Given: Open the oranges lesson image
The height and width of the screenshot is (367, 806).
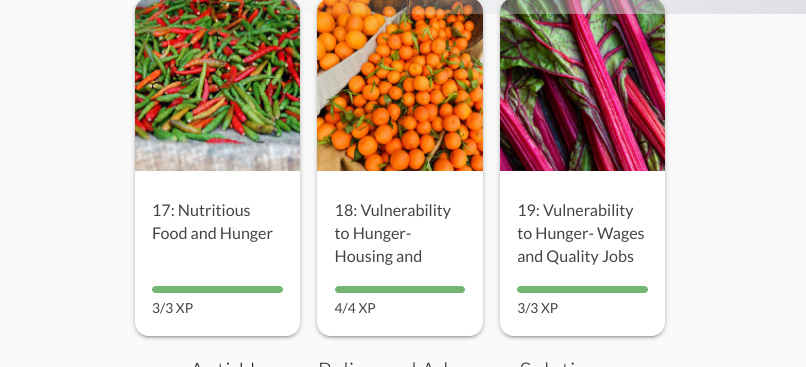Looking at the screenshot, I should point(400,85).
